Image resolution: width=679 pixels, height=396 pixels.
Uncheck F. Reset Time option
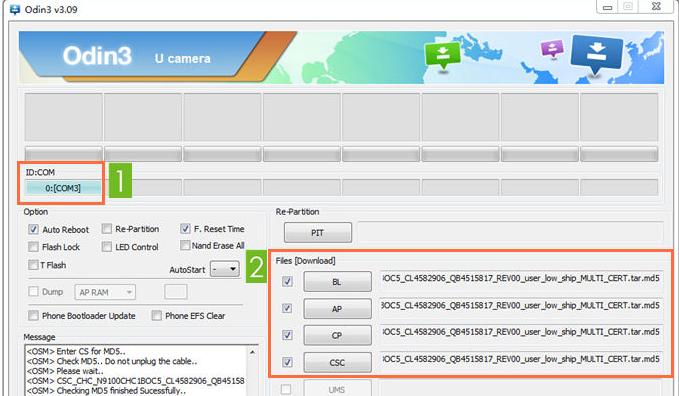coord(185,228)
